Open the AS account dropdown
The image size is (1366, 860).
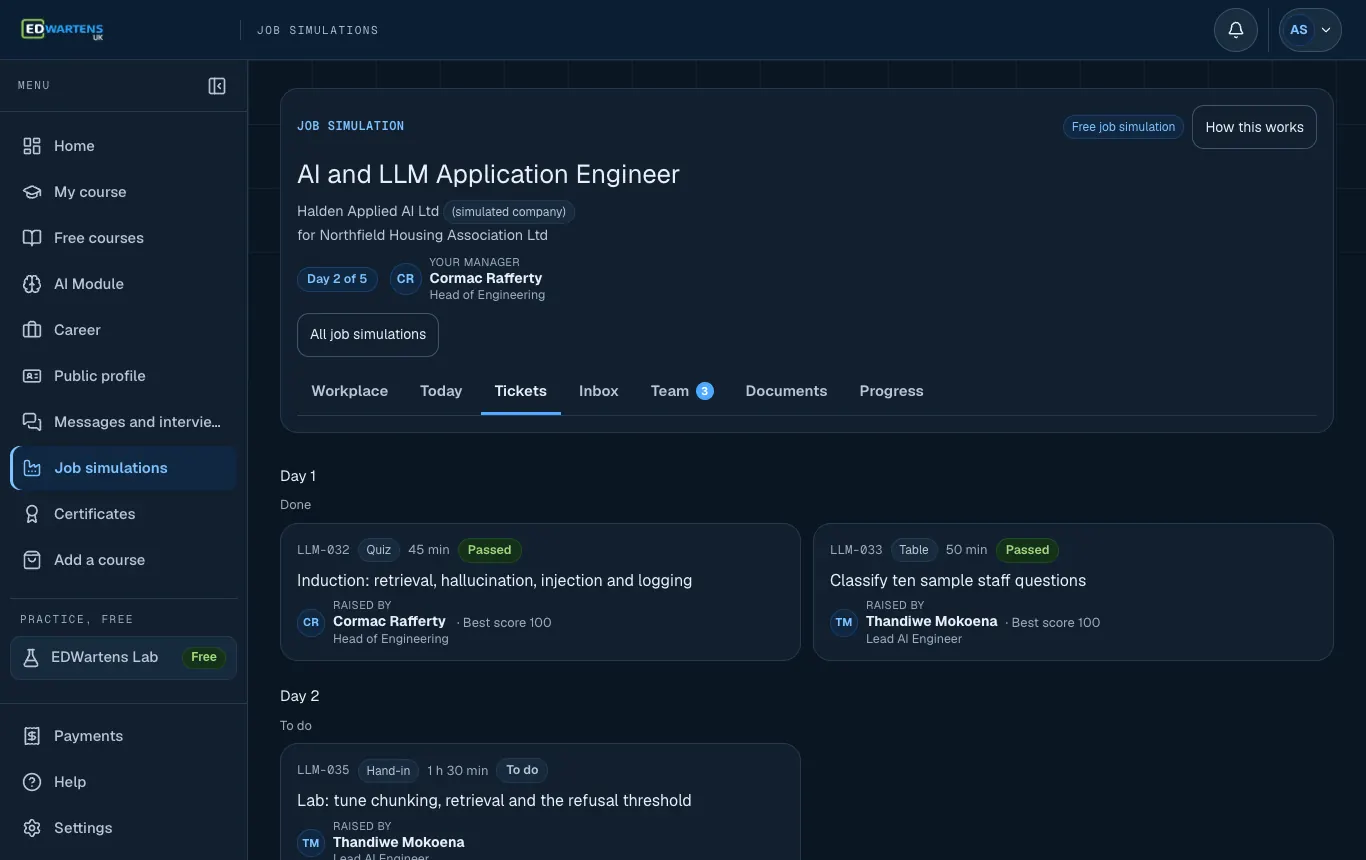pos(1310,30)
